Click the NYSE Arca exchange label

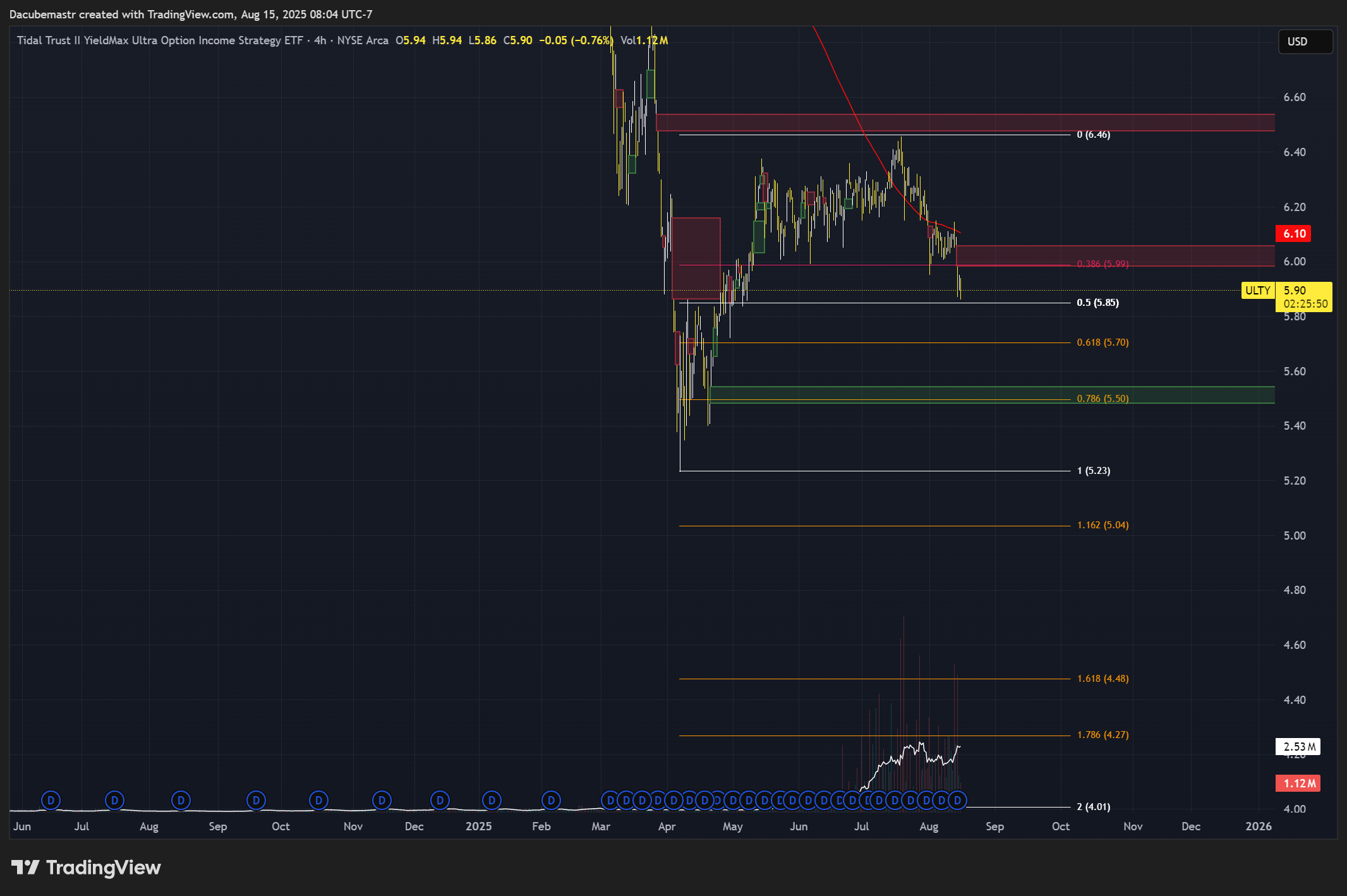pyautogui.click(x=363, y=40)
